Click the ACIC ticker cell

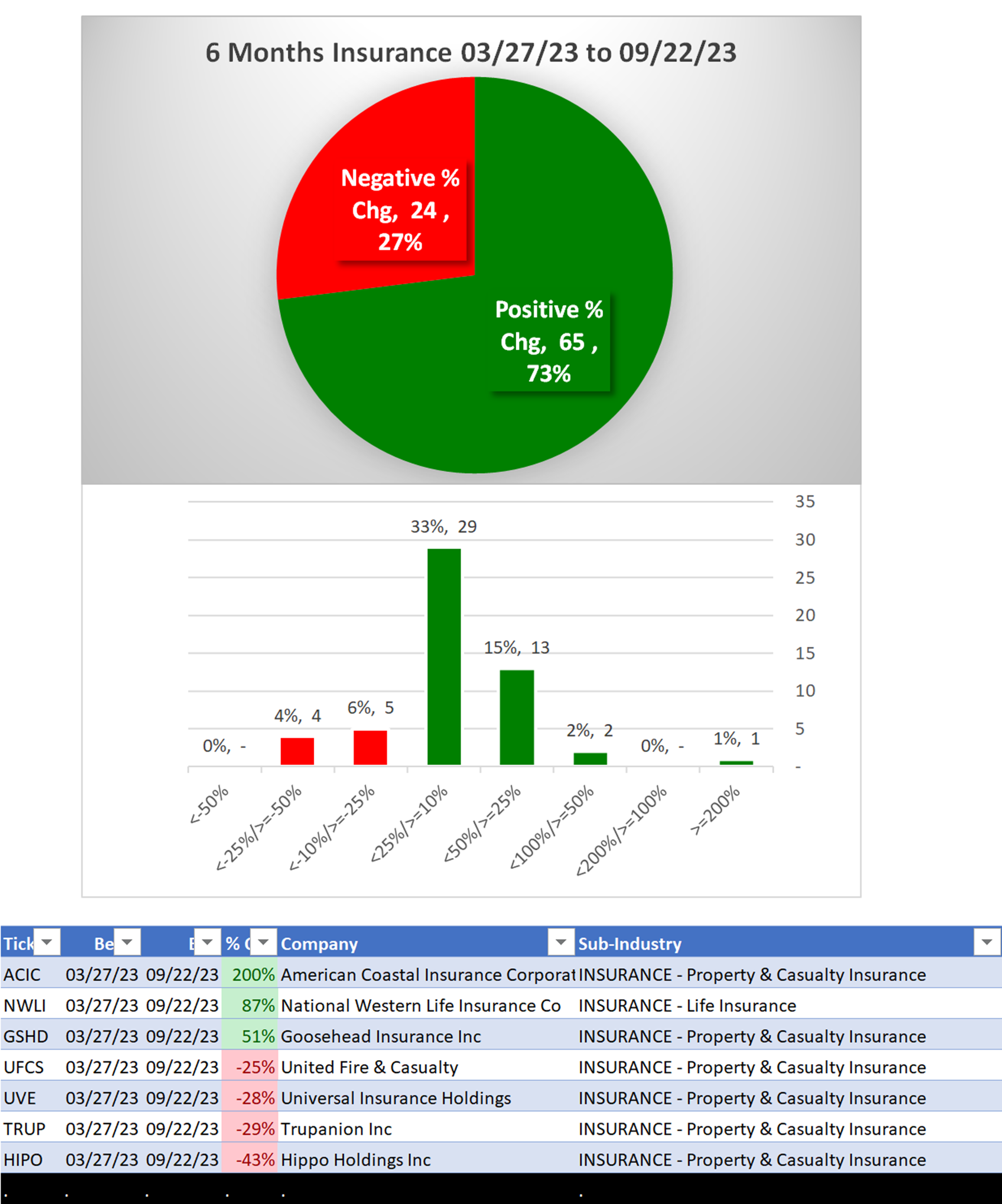click(x=23, y=975)
